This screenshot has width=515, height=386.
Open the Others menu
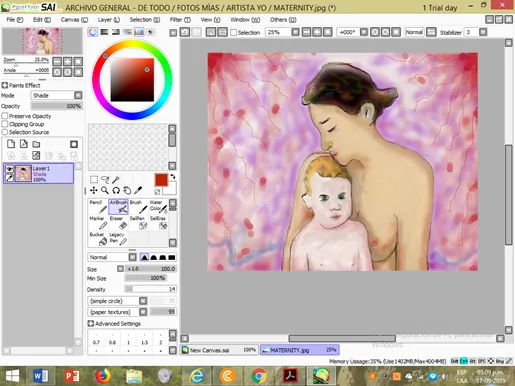283,20
